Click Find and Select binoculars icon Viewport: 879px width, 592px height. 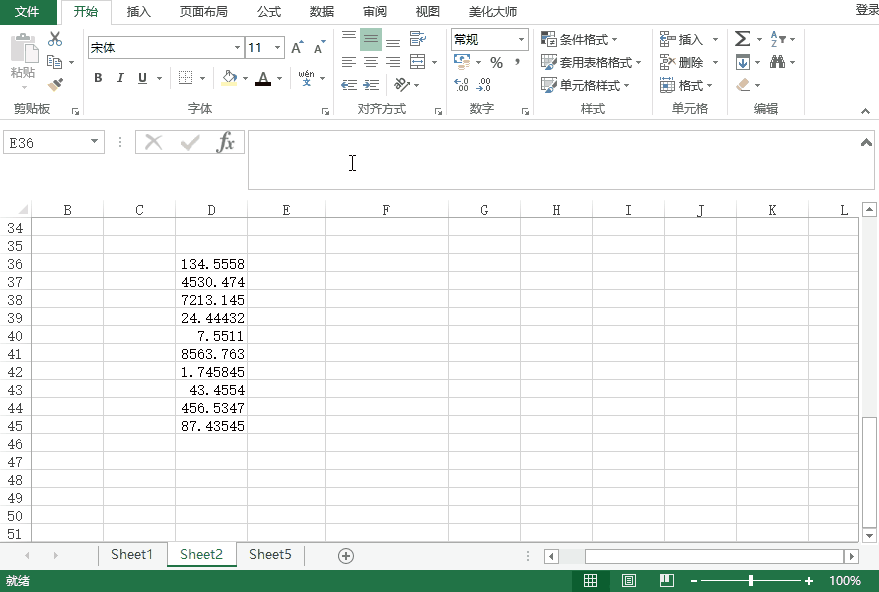[778, 62]
